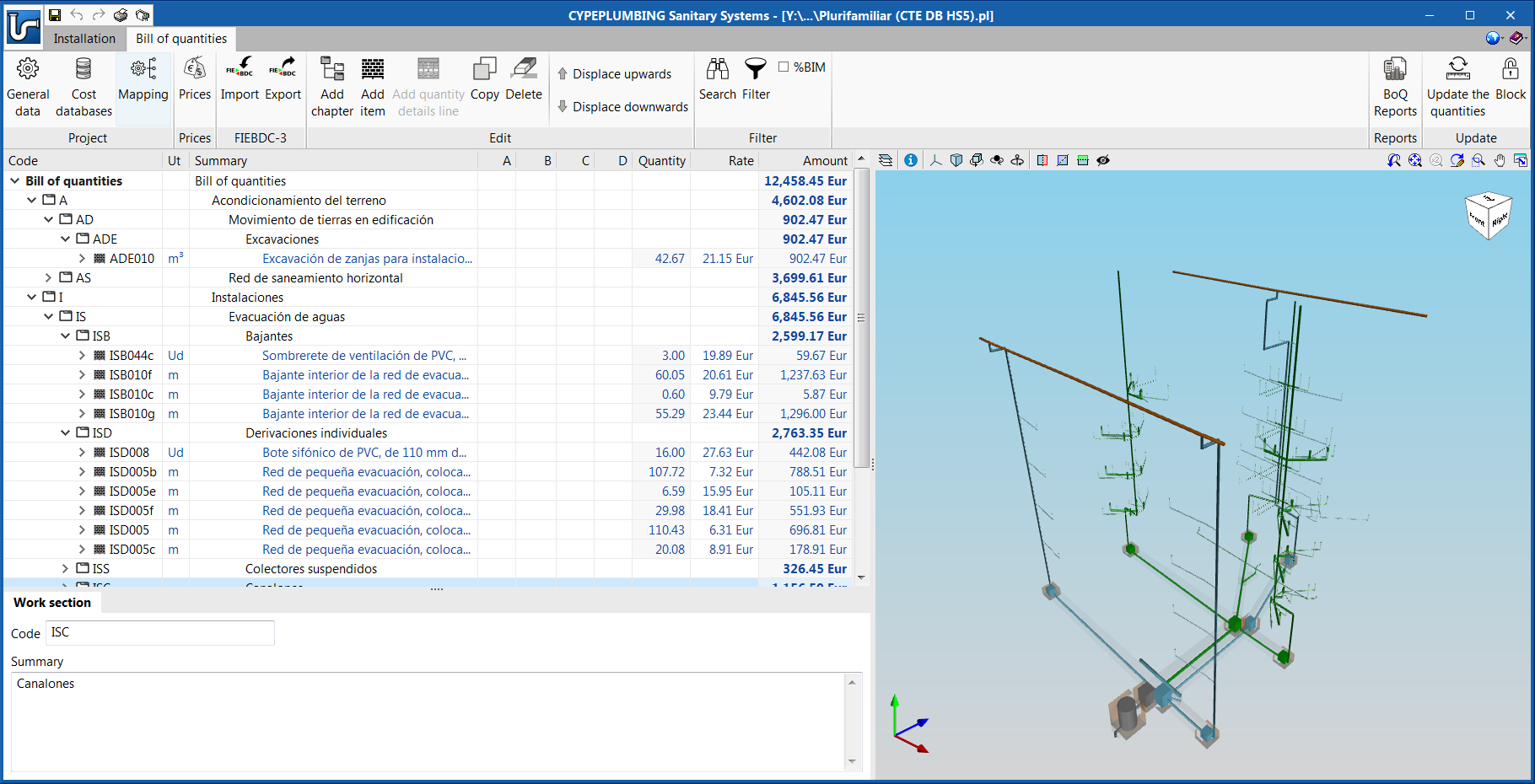Toggle the layers icon in the viewport toolbar

coord(885,160)
